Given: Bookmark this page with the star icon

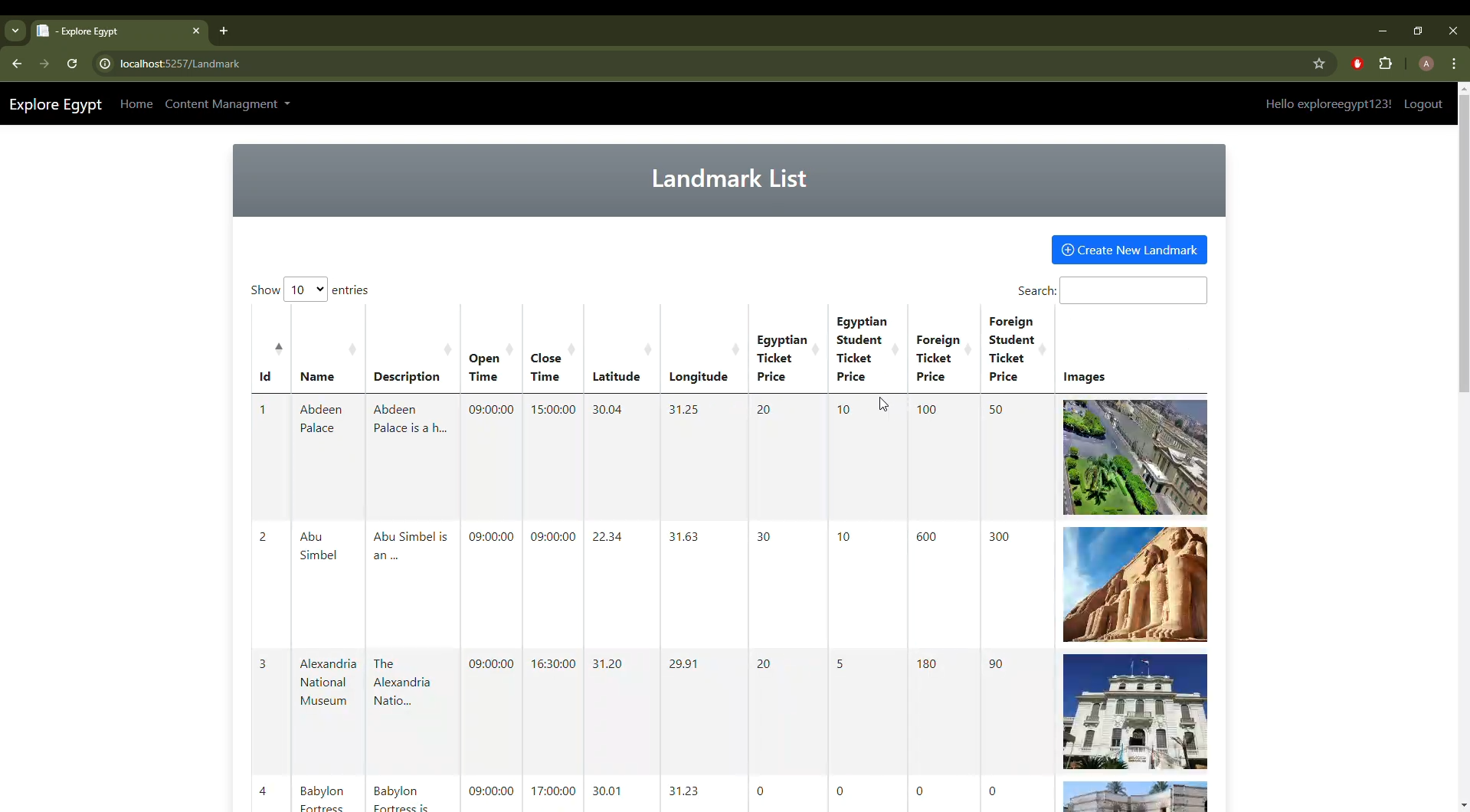Looking at the screenshot, I should [1318, 64].
